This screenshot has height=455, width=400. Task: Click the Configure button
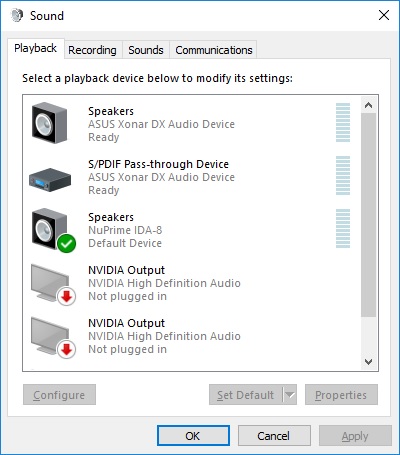59,395
